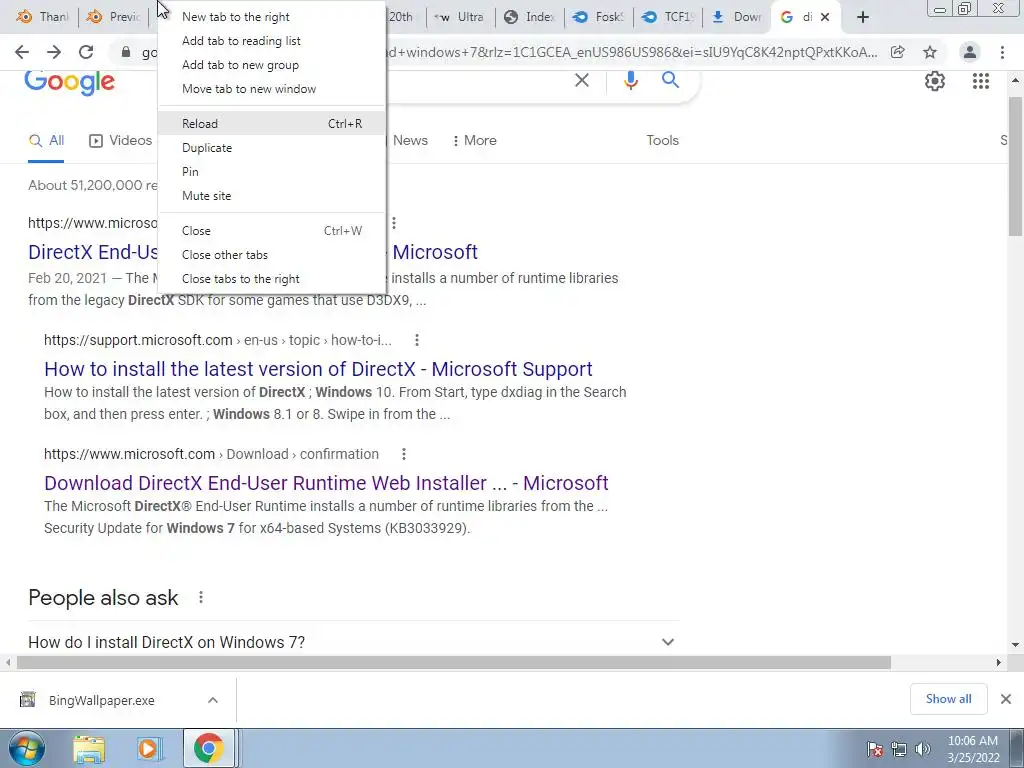Screen dimensions: 1024x768
Task: Open 'How to install the latest version of DirectX' result
Action: click(x=318, y=369)
